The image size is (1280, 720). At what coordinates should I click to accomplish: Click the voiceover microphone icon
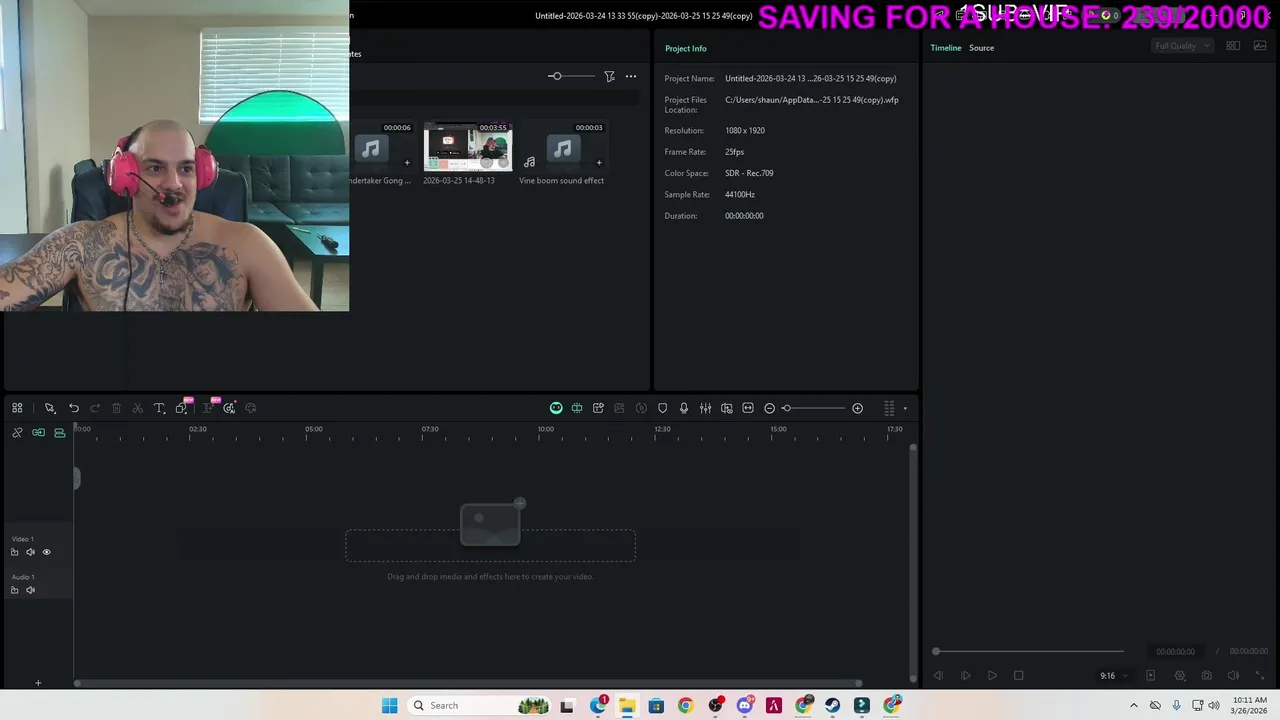point(684,408)
